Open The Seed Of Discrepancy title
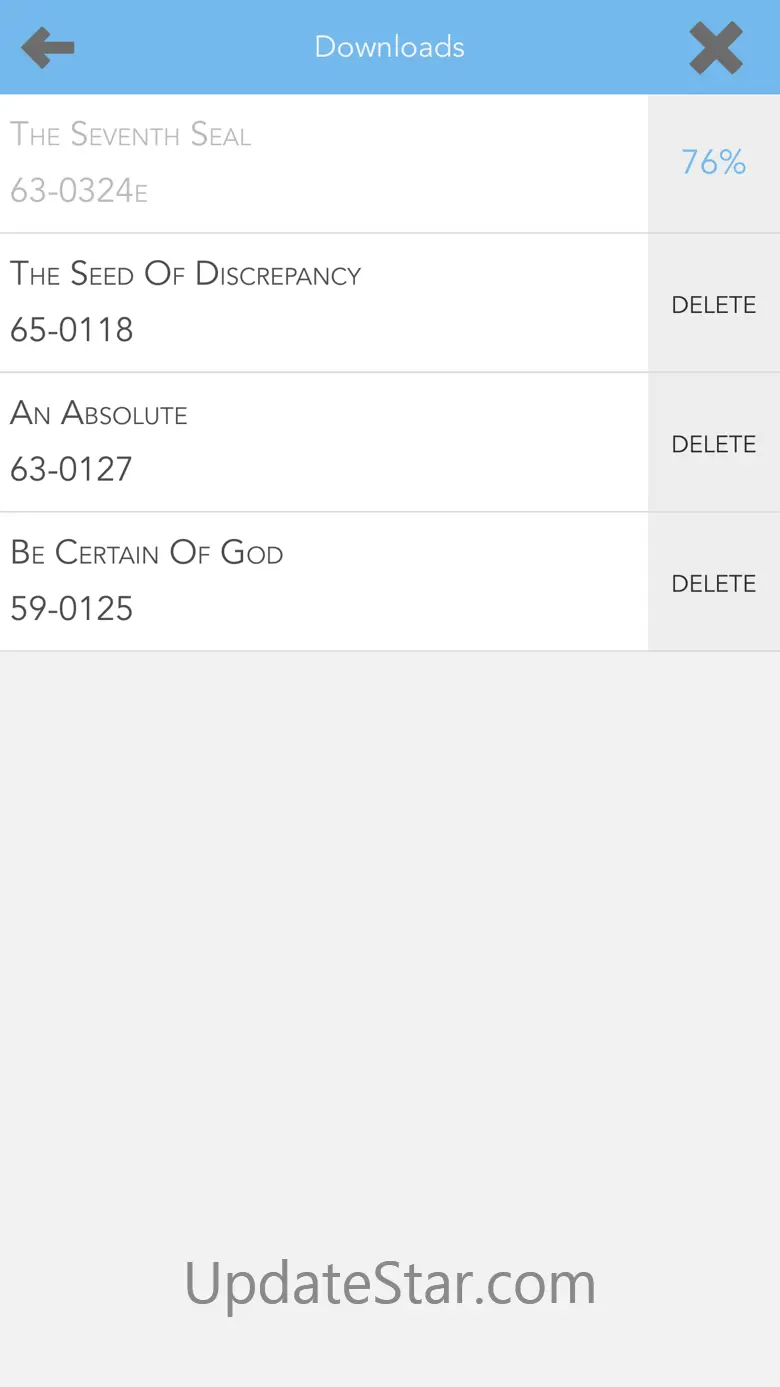This screenshot has width=780, height=1387. coord(186,274)
